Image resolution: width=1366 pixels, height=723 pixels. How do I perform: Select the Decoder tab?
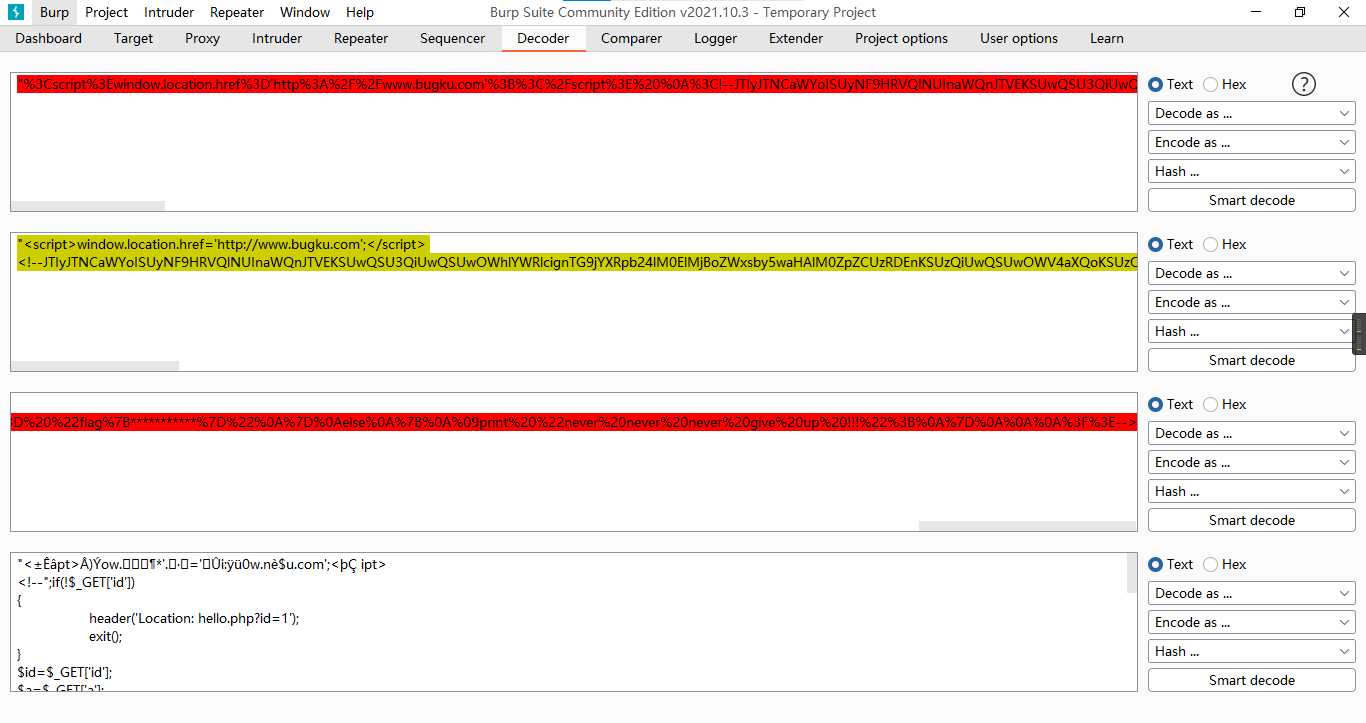pyautogui.click(x=543, y=38)
